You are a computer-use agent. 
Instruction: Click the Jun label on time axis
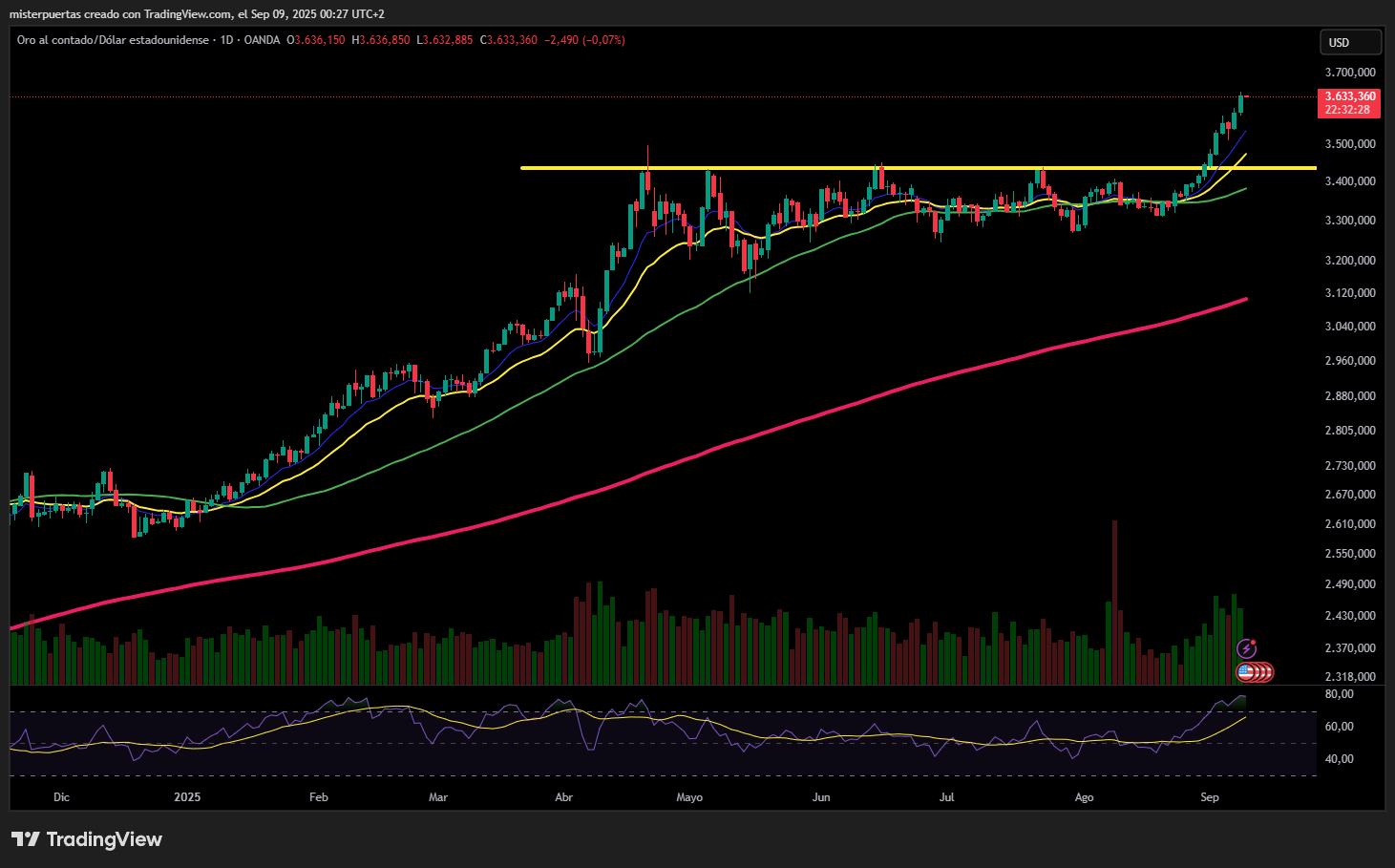click(821, 797)
